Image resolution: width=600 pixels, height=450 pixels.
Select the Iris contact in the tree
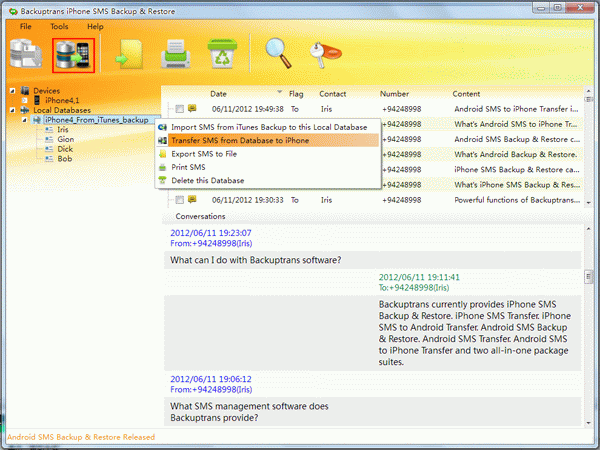(x=63, y=130)
